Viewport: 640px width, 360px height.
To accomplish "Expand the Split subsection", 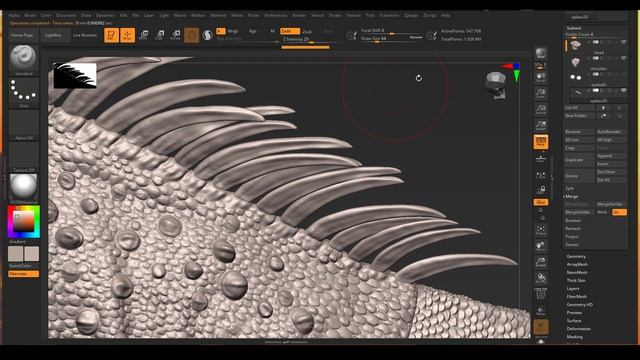I will pos(569,188).
